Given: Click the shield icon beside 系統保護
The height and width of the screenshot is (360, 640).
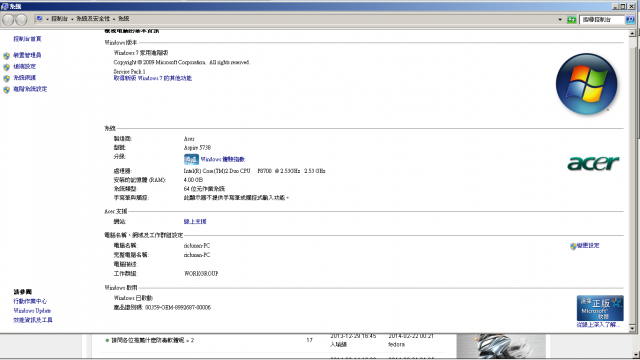Looking at the screenshot, I should point(7,78).
